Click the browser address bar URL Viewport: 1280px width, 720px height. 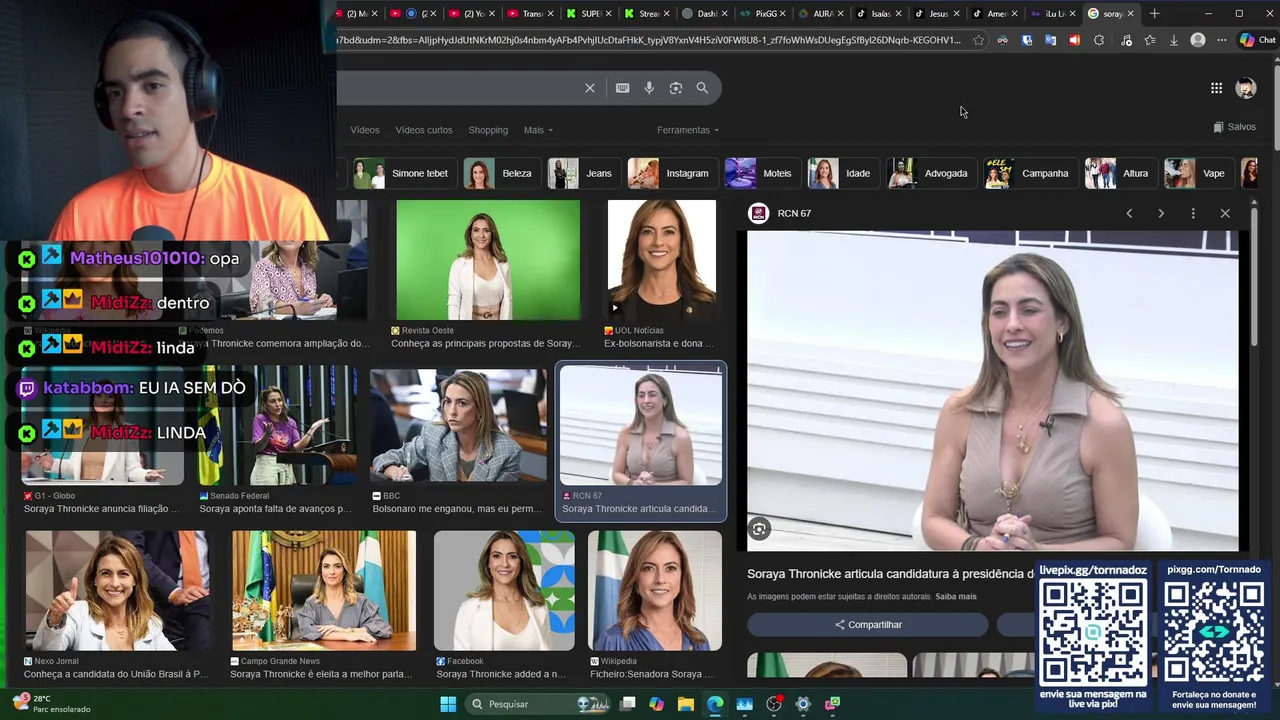pos(649,40)
